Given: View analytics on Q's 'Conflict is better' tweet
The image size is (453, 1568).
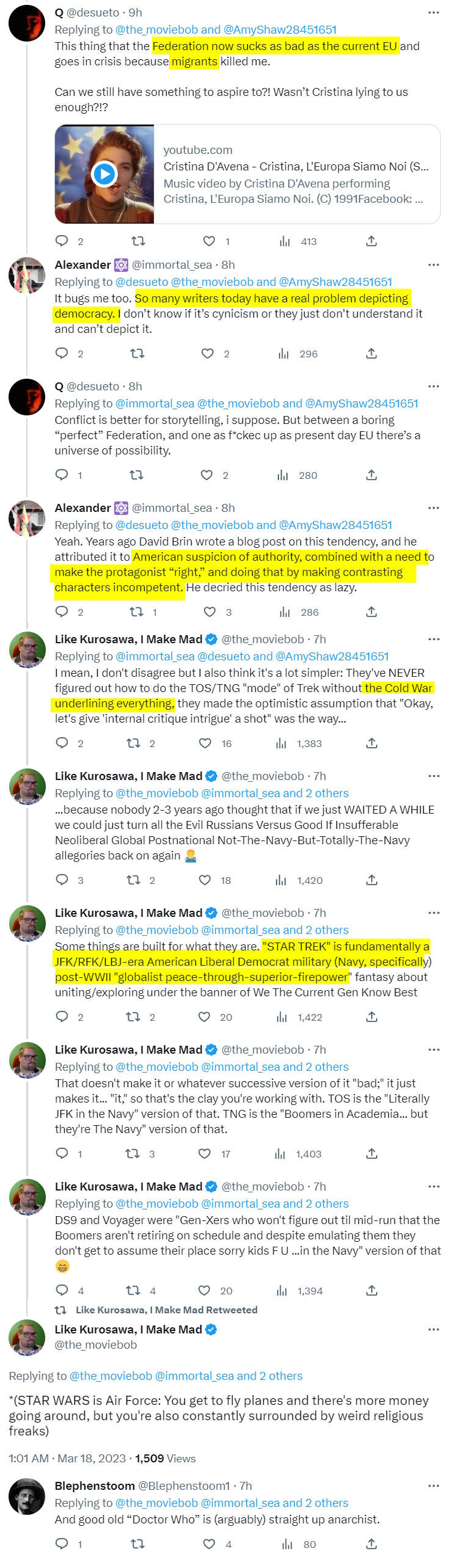Looking at the screenshot, I should [x=283, y=475].
